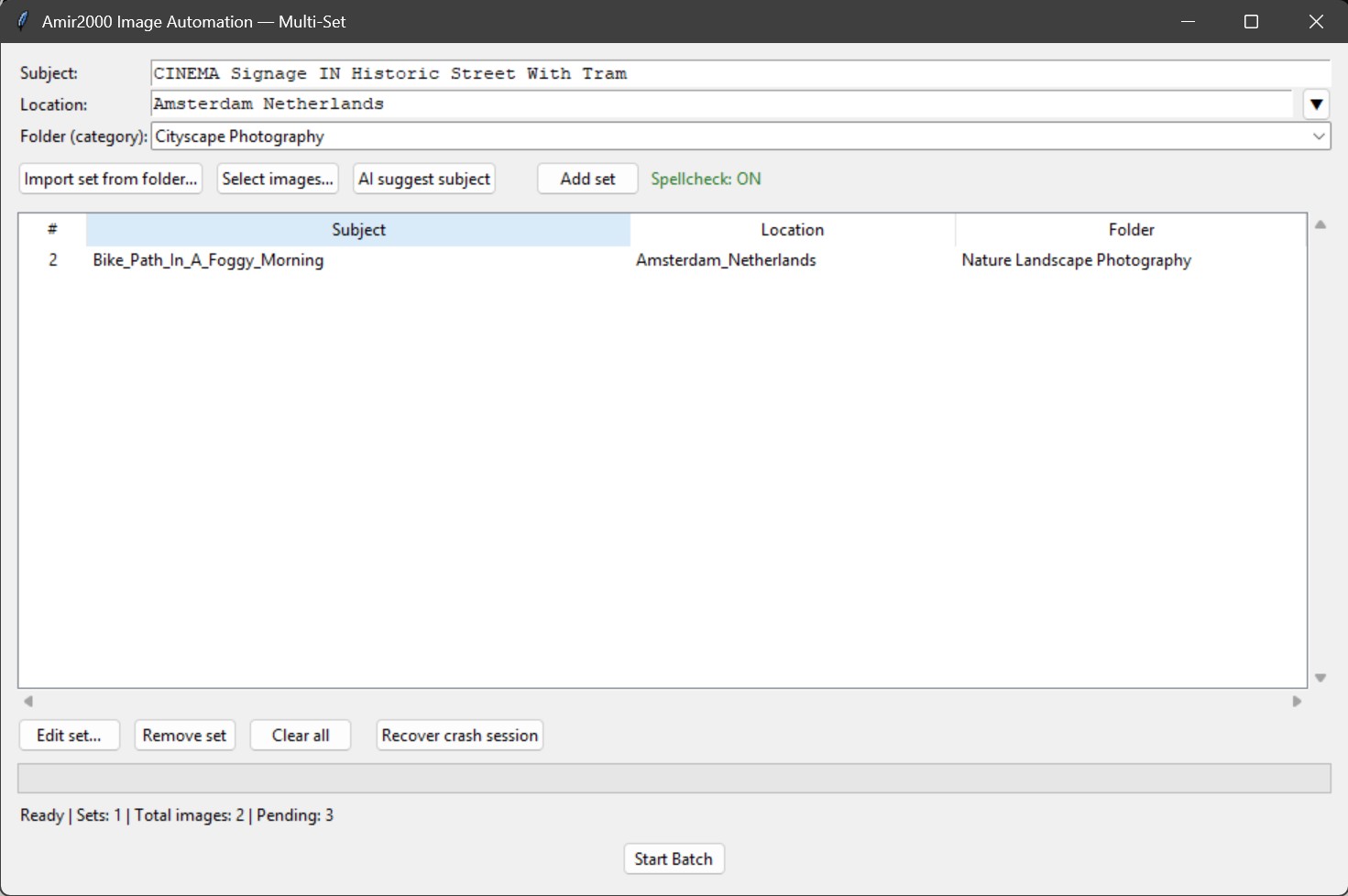Click the horizontal scrollbar right arrow
The height and width of the screenshot is (896, 1348).
[x=1297, y=700]
